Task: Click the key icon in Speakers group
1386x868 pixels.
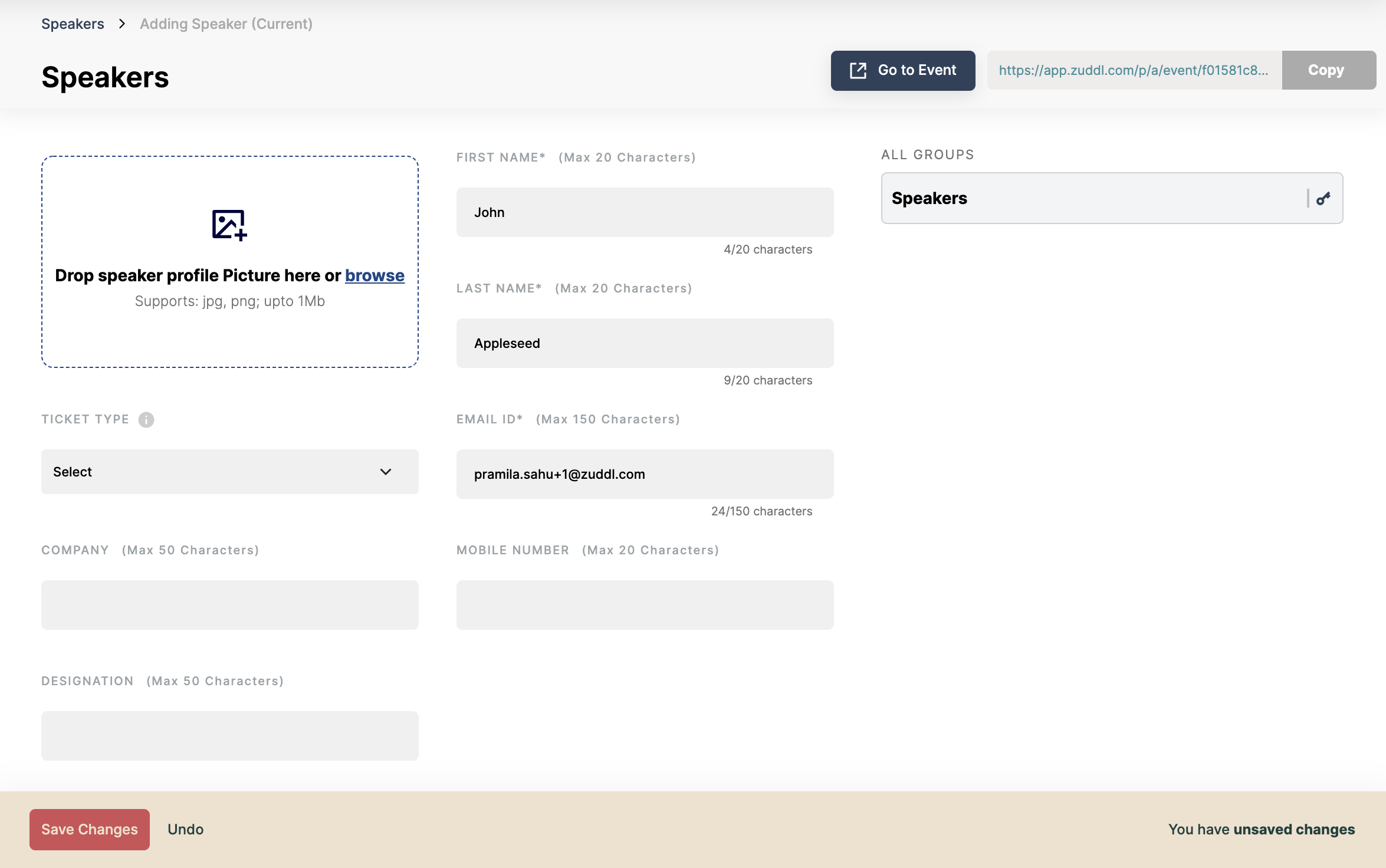Action: pos(1323,198)
